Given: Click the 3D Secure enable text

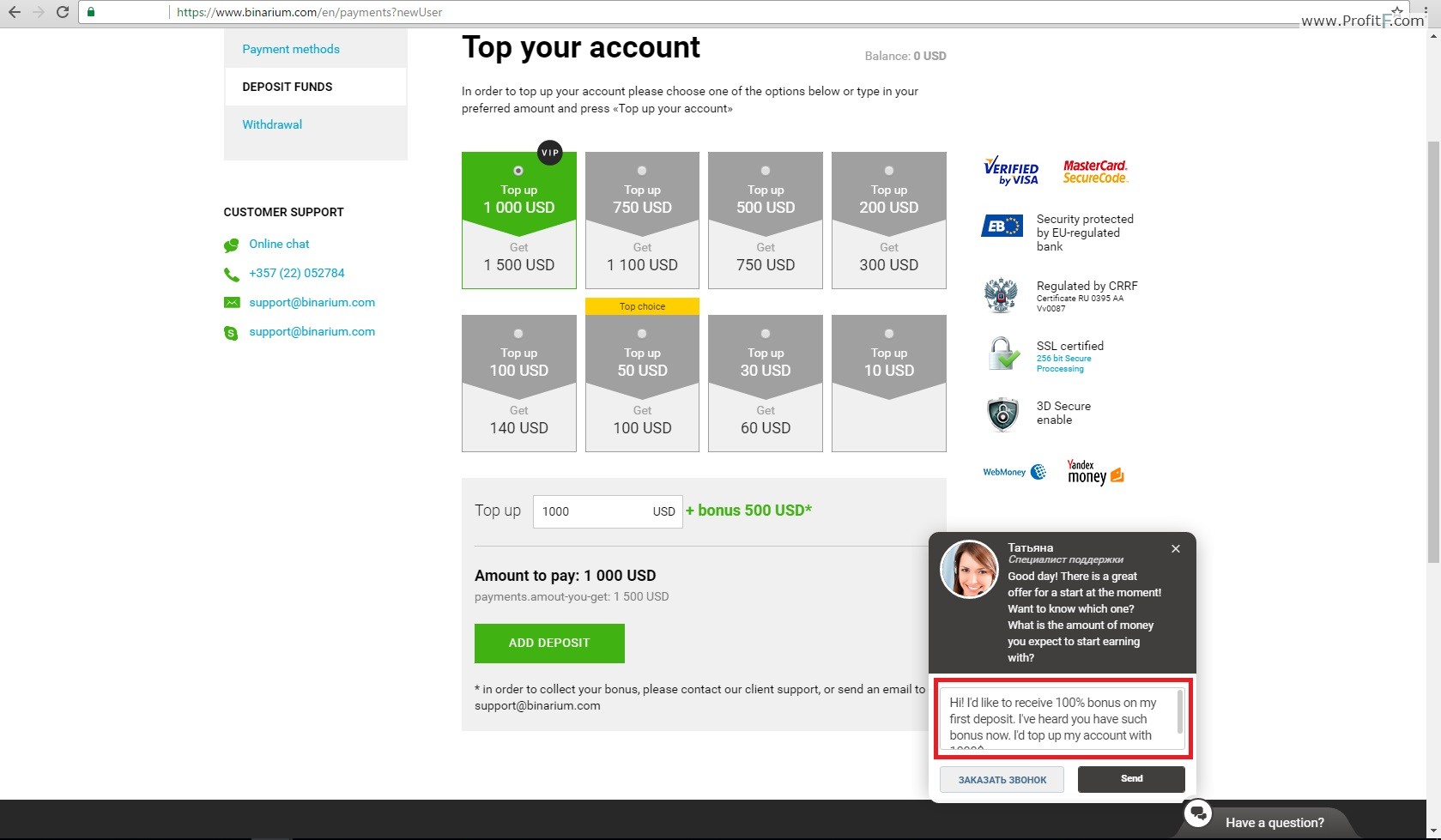Looking at the screenshot, I should (x=1063, y=413).
